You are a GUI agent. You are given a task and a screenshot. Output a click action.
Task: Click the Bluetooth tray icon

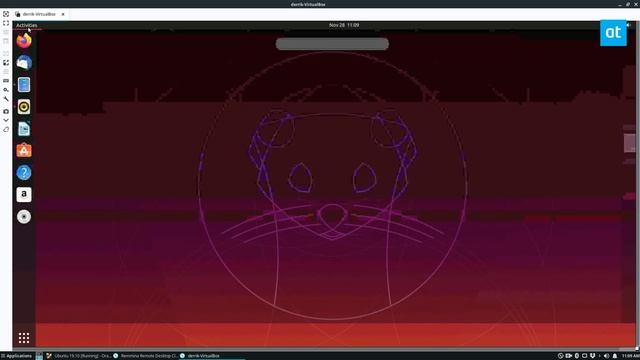pyautogui.click(x=577, y=356)
